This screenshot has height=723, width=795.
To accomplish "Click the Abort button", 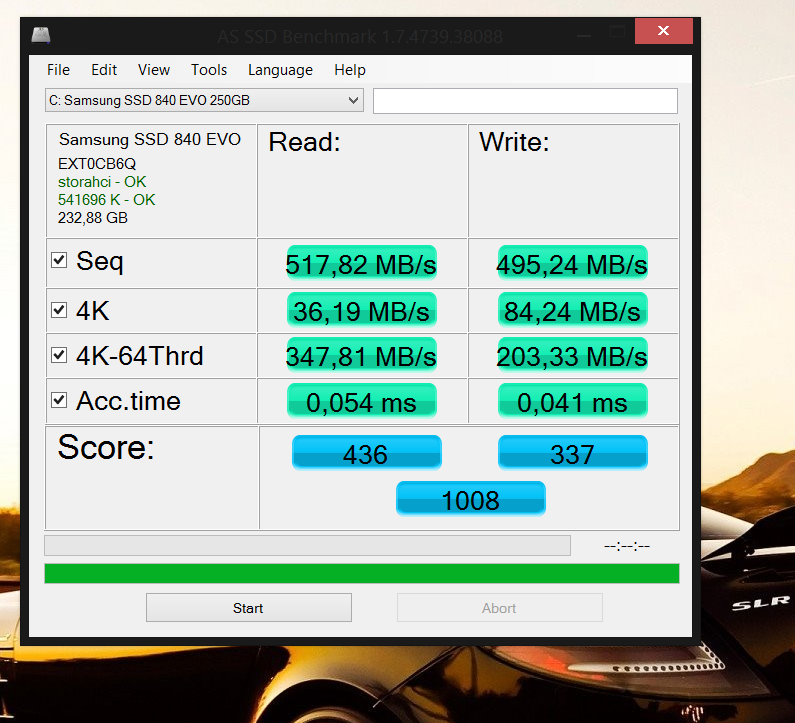I will (499, 608).
